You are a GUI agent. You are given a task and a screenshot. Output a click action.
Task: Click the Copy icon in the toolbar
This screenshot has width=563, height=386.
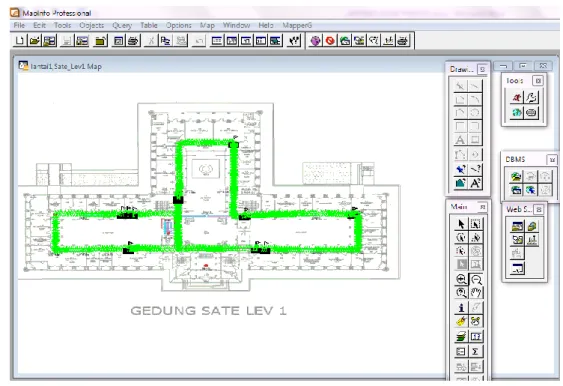165,41
